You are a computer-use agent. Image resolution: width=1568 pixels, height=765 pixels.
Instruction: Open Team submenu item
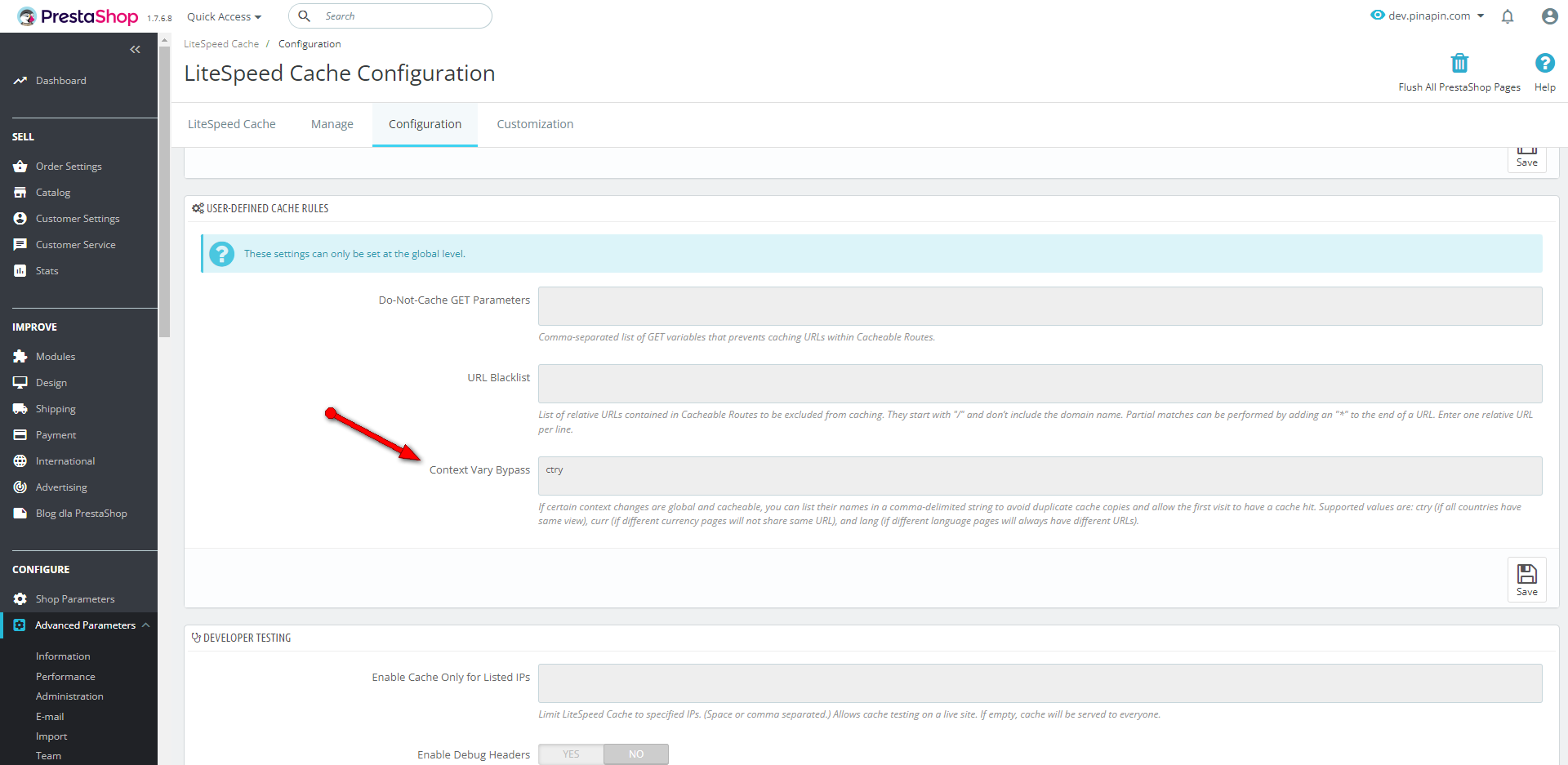(48, 756)
